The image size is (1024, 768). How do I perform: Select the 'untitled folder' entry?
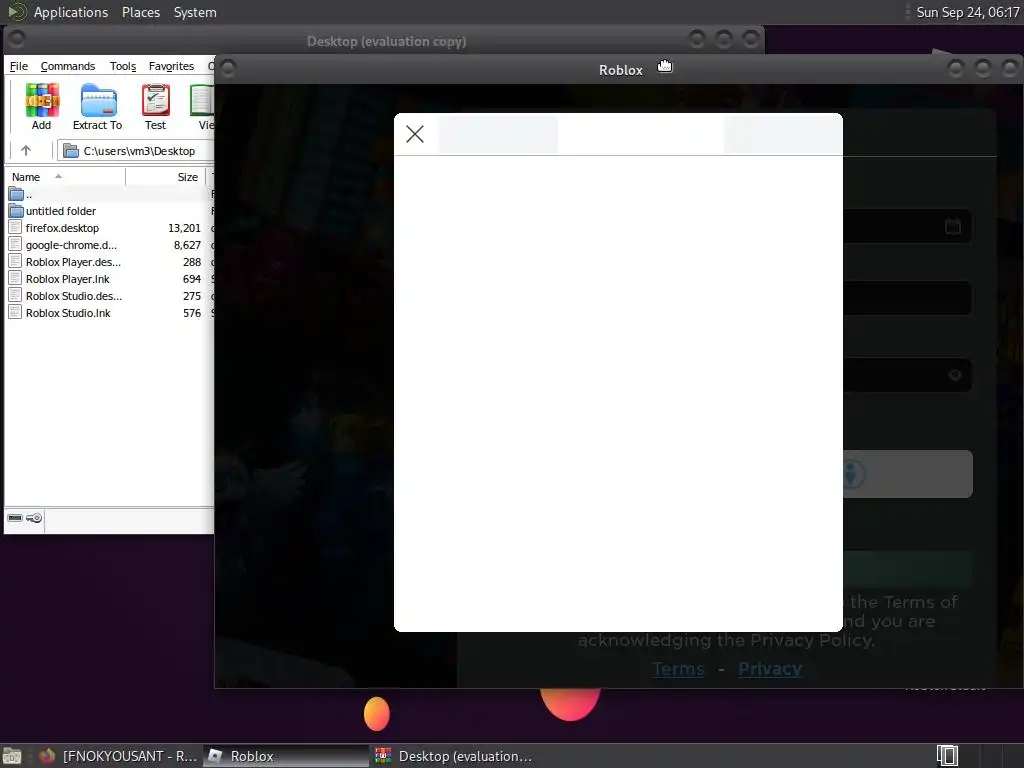pos(110,211)
